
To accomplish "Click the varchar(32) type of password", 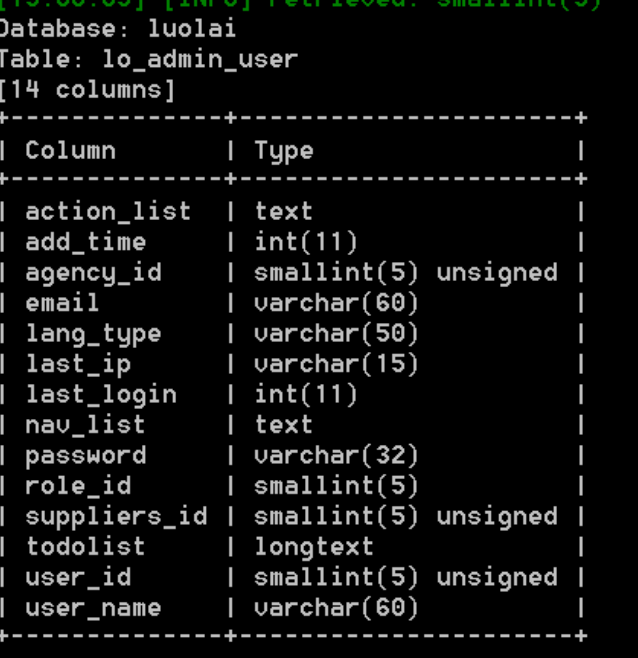I will pos(336,456).
